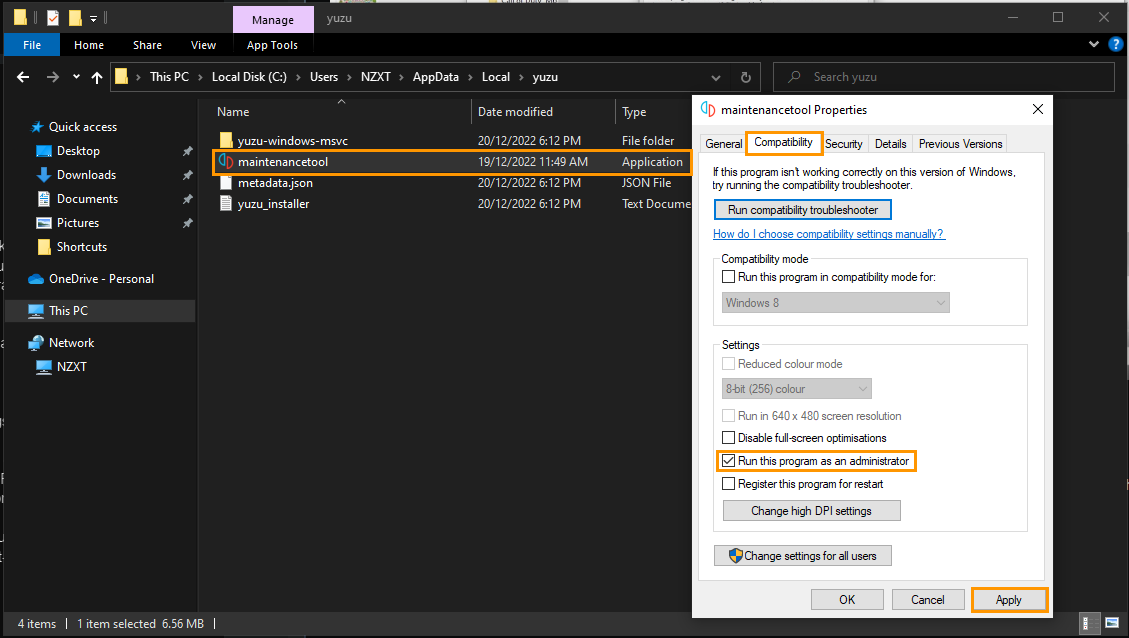
Task: Click the New folder quick access icon
Action: tap(75, 17)
